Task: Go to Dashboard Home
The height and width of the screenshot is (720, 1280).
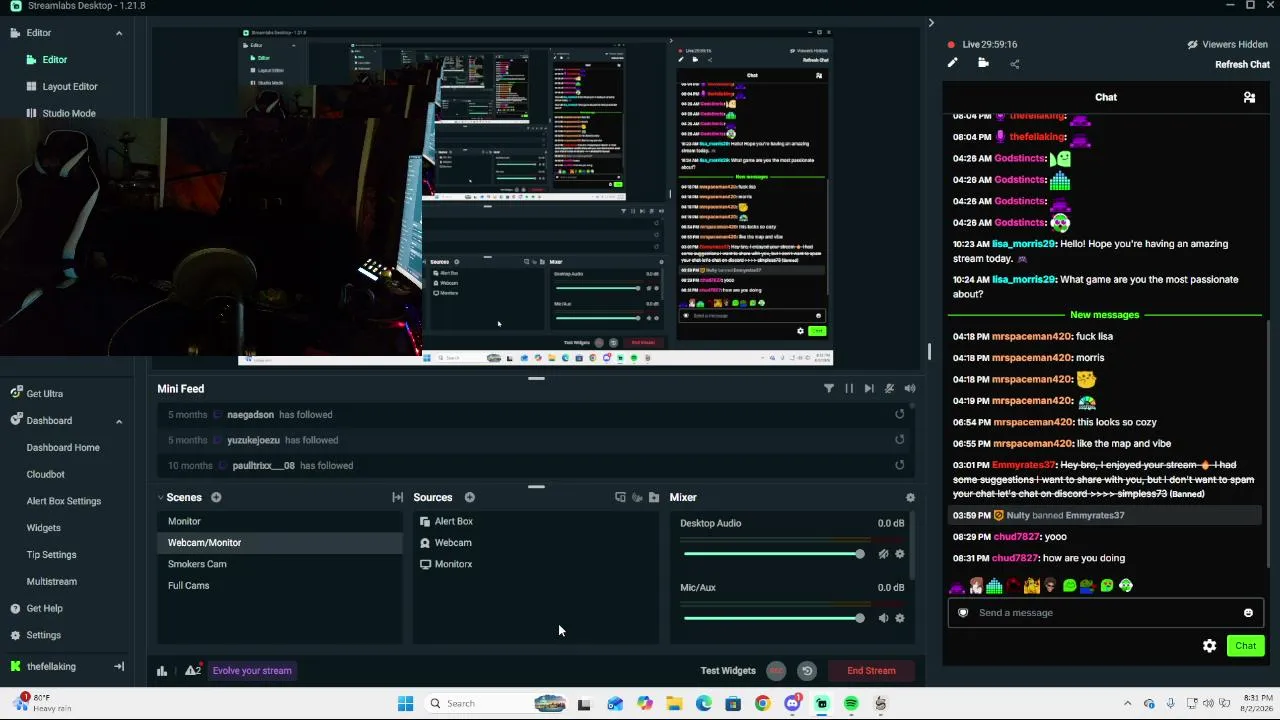Action: coord(63,447)
